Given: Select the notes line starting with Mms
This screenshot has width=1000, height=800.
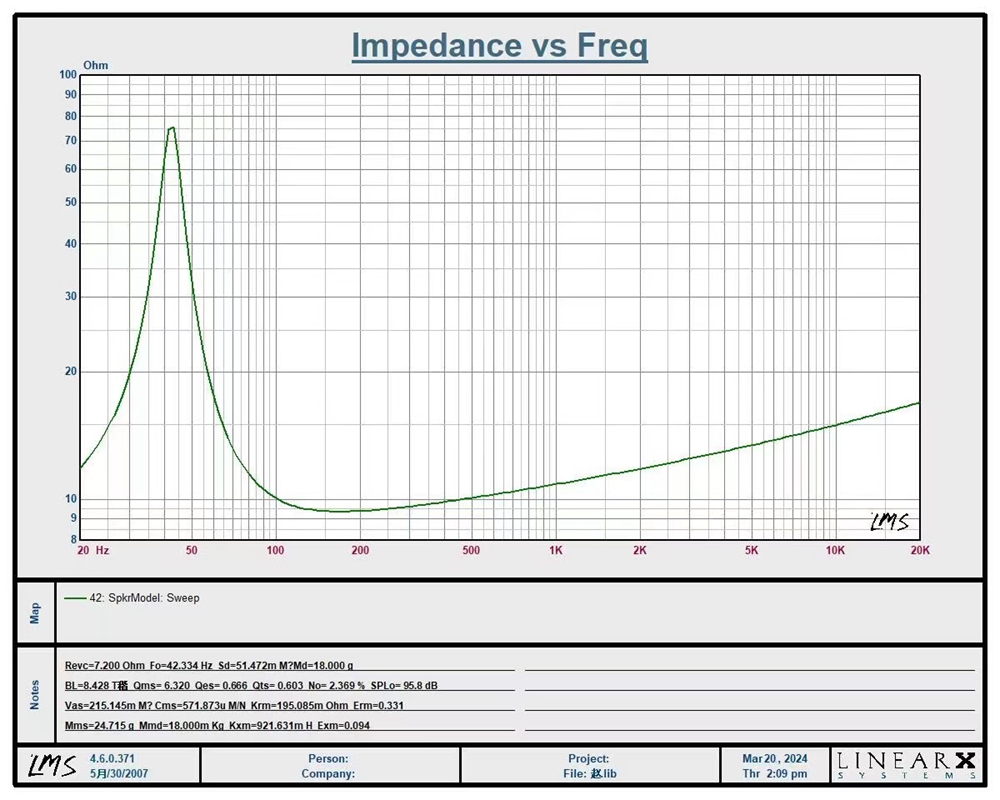Looking at the screenshot, I should [x=217, y=726].
